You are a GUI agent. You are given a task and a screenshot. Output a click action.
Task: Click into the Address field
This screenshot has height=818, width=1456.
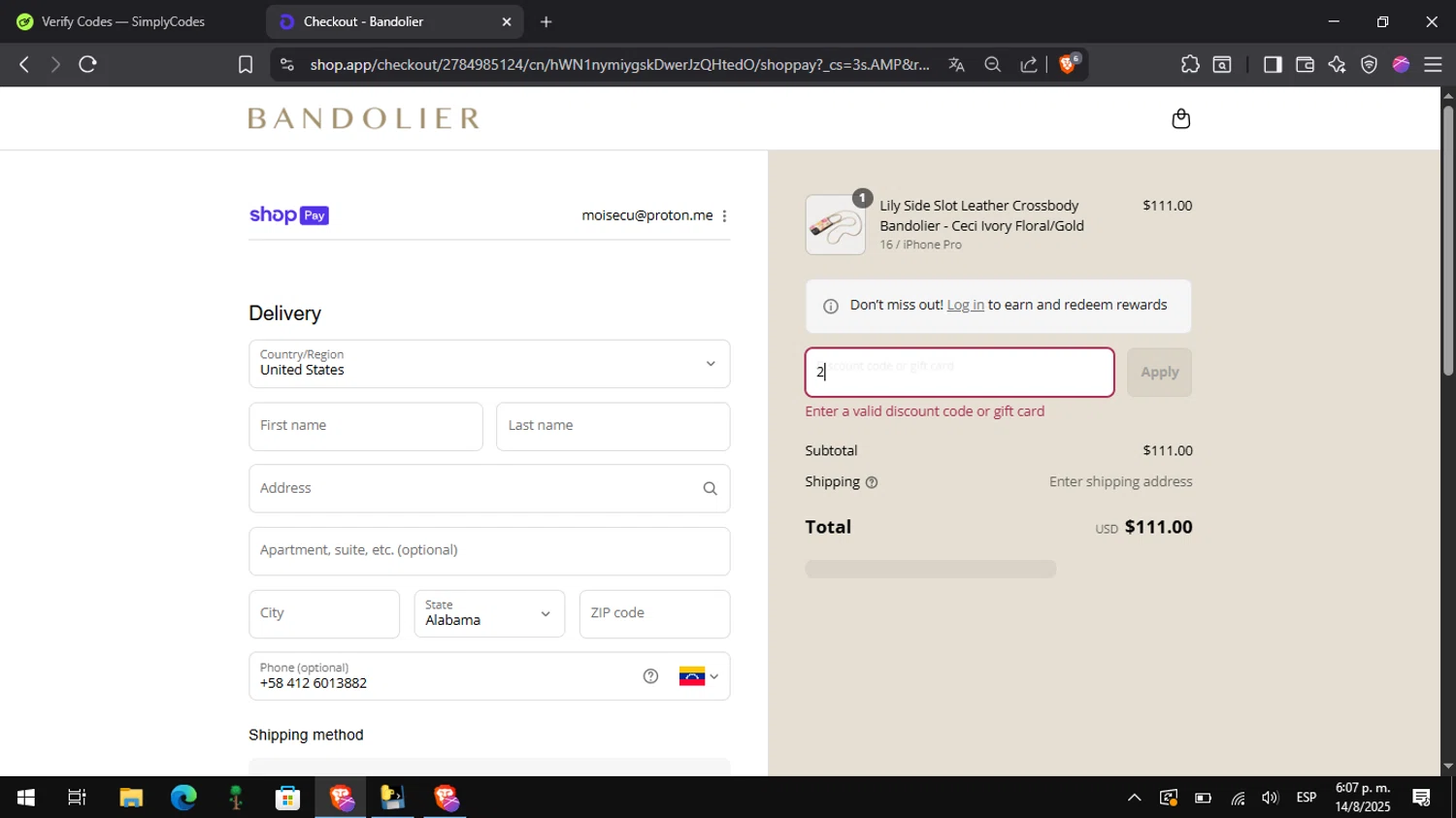tap(489, 488)
